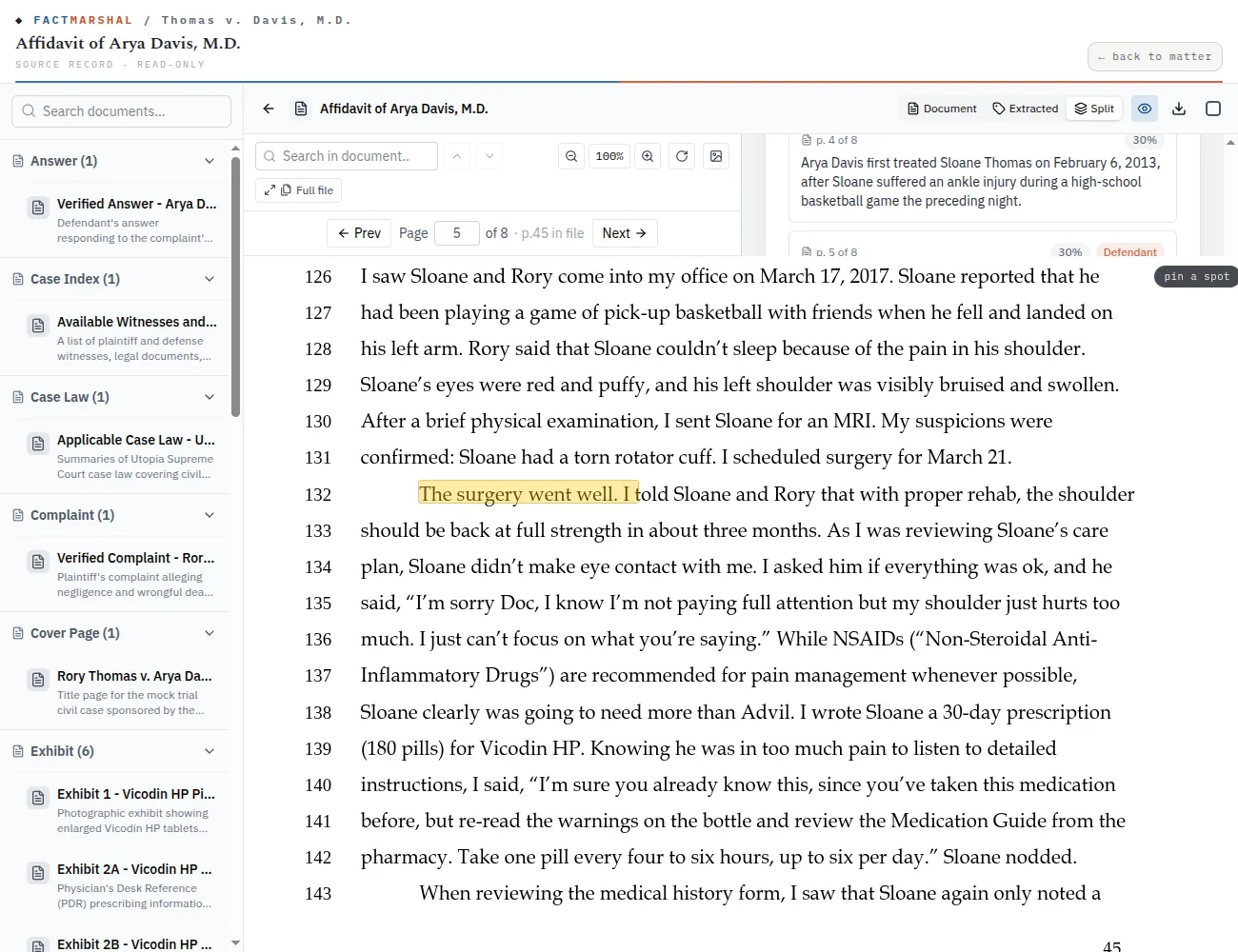1238x952 pixels.
Task: Open Rory Thomas v. Arya Da... cover page
Action: pyautogui.click(x=114, y=692)
